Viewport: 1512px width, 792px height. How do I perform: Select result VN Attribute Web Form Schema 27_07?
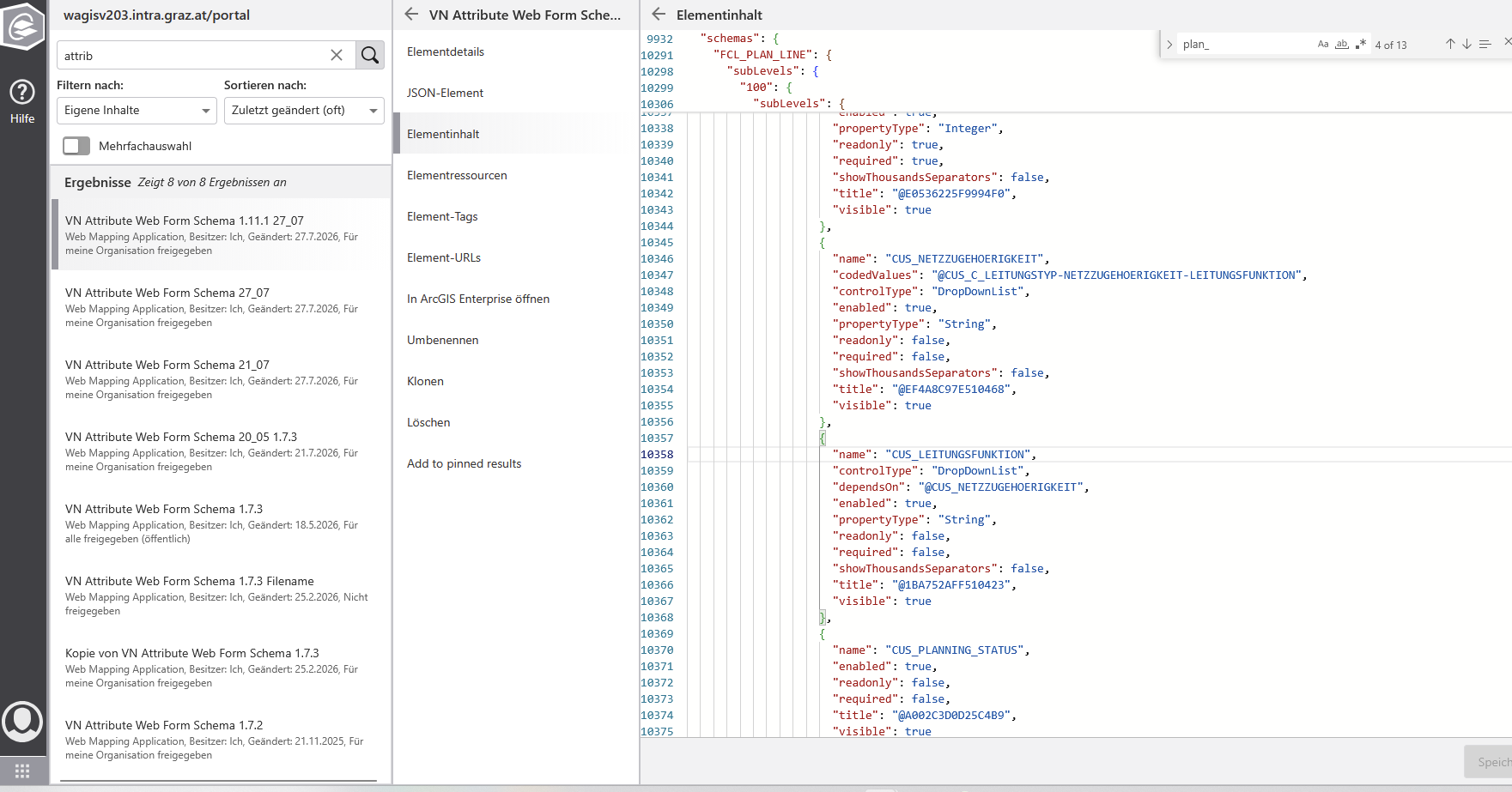[x=220, y=307]
